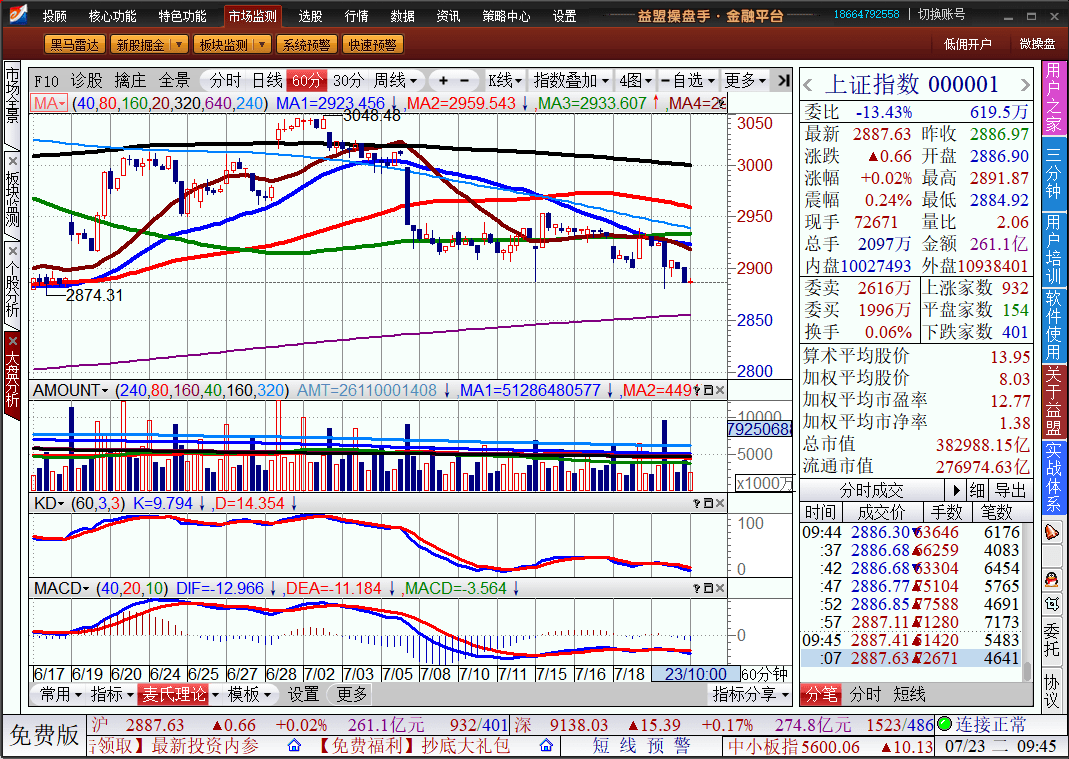Click home icon before 免费福利 ticker text
Viewport: 1069px width, 759px height.
[295, 746]
